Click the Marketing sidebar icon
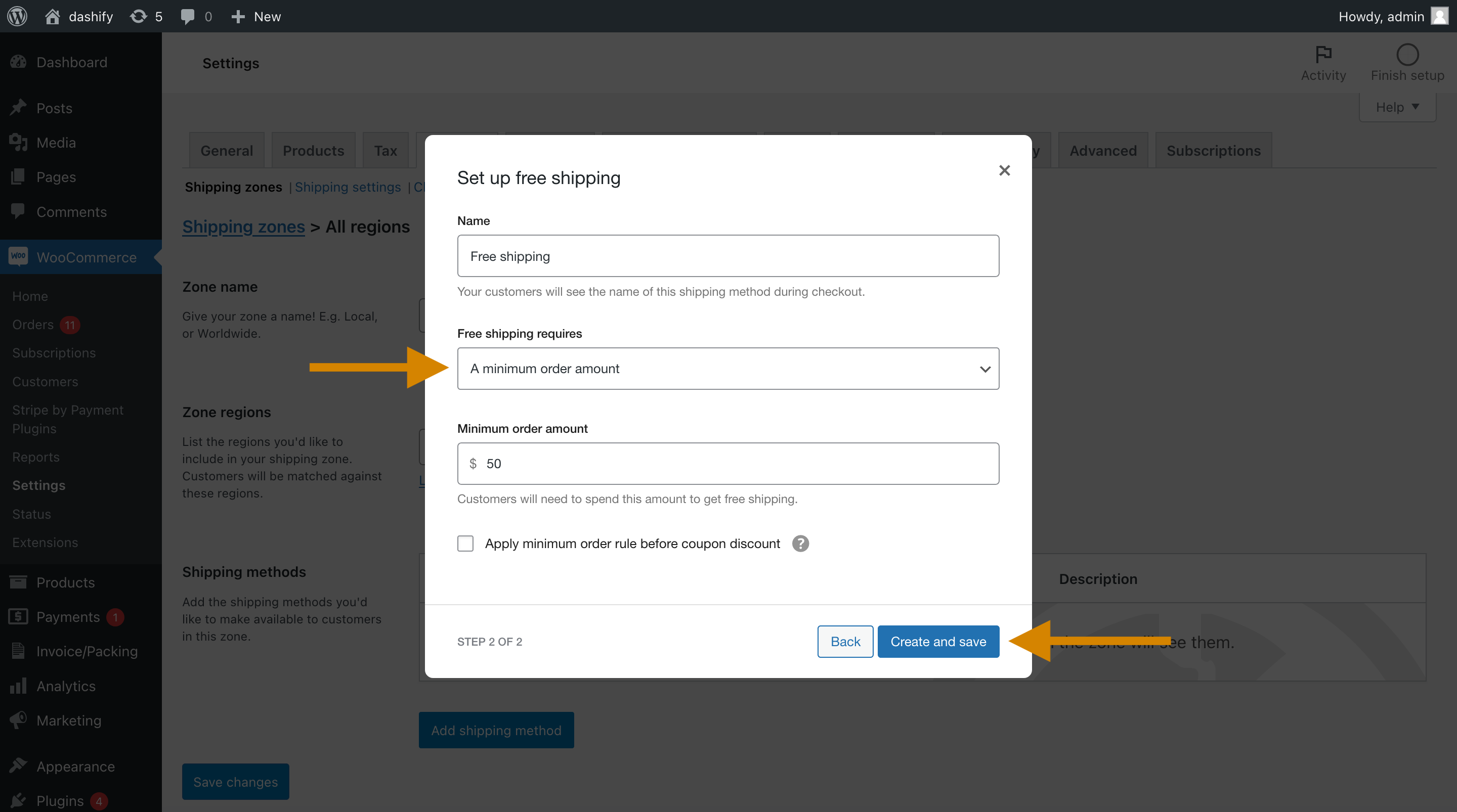This screenshot has width=1457, height=812. [x=19, y=719]
